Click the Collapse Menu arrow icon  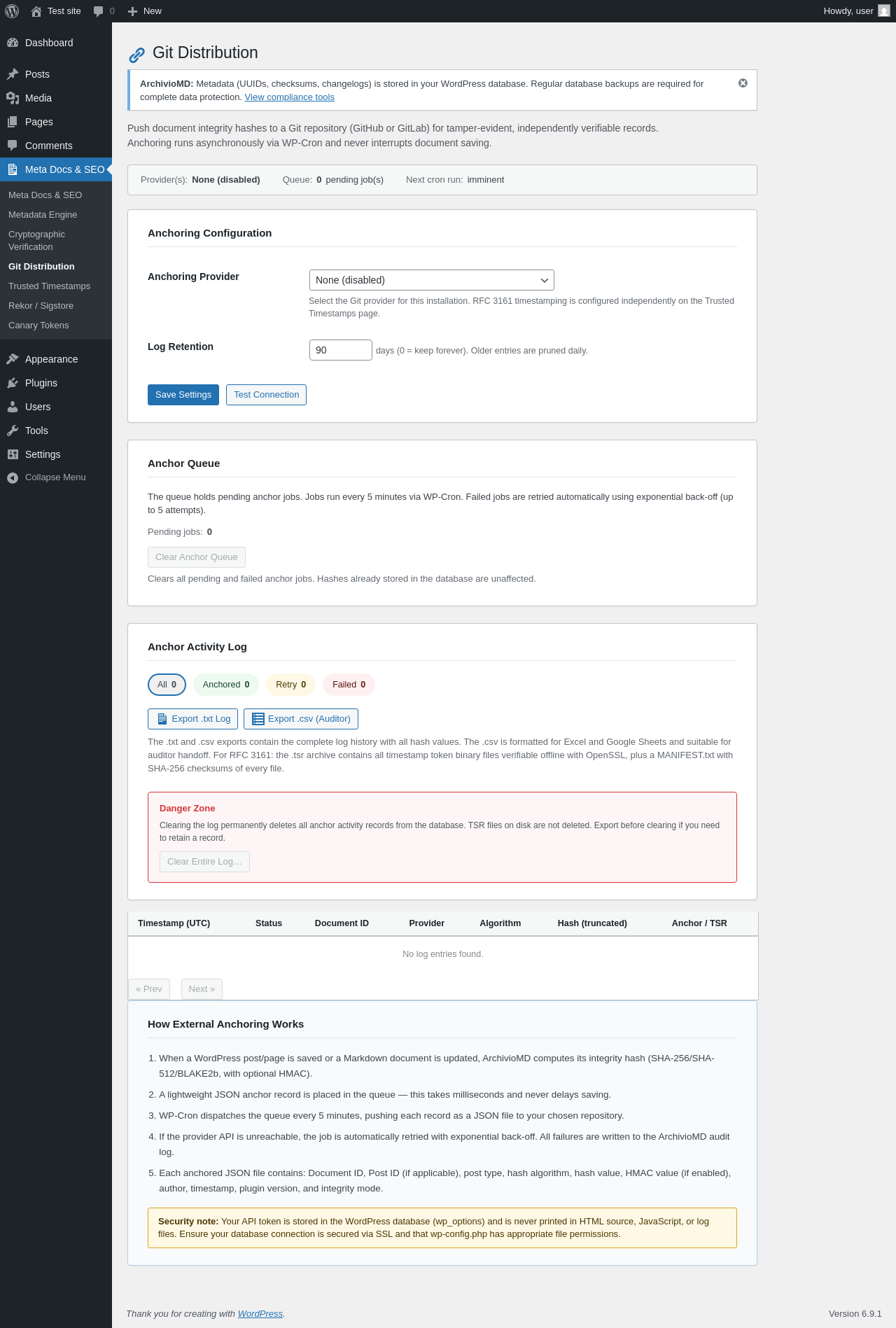click(13, 477)
